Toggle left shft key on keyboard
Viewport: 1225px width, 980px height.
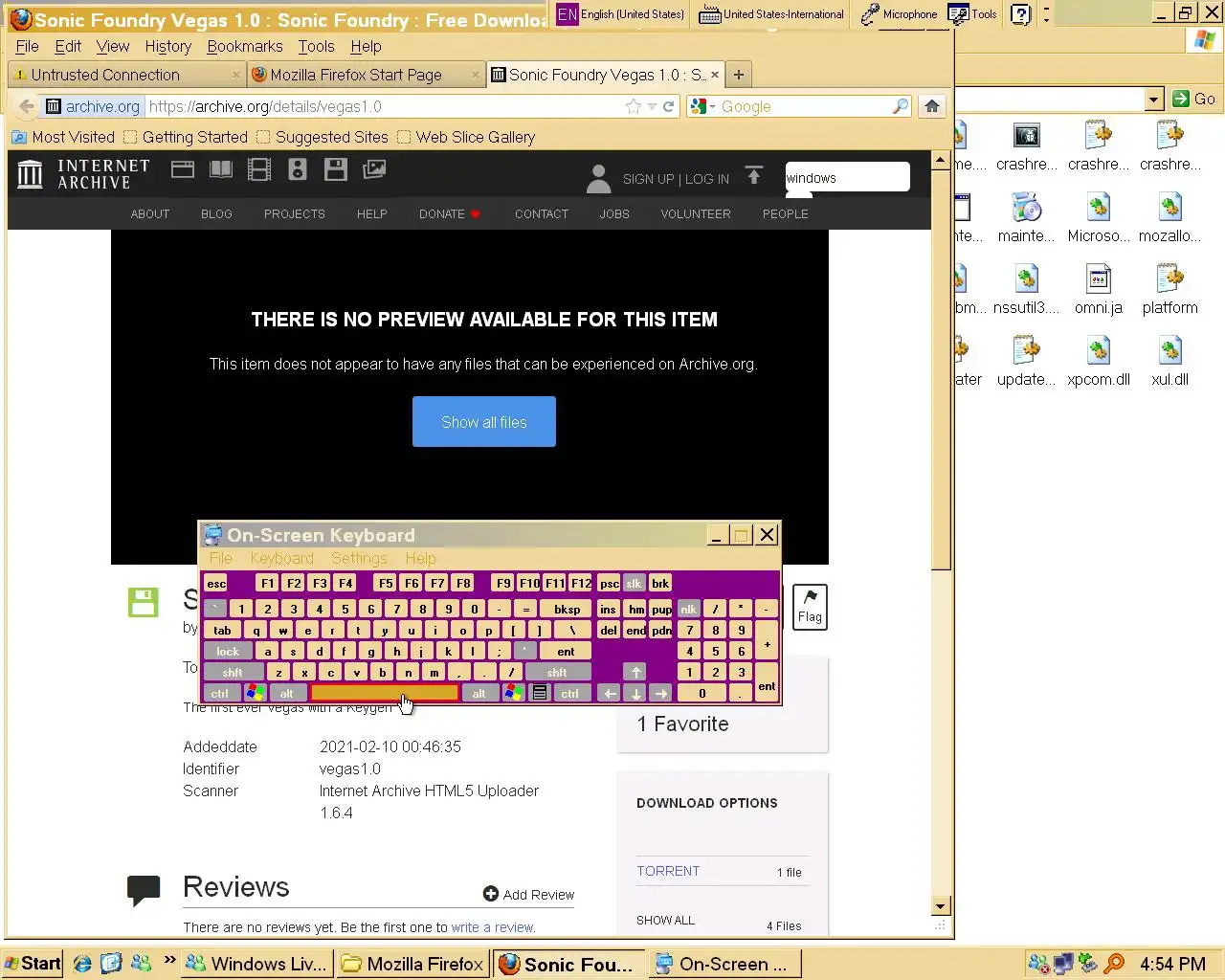point(233,673)
